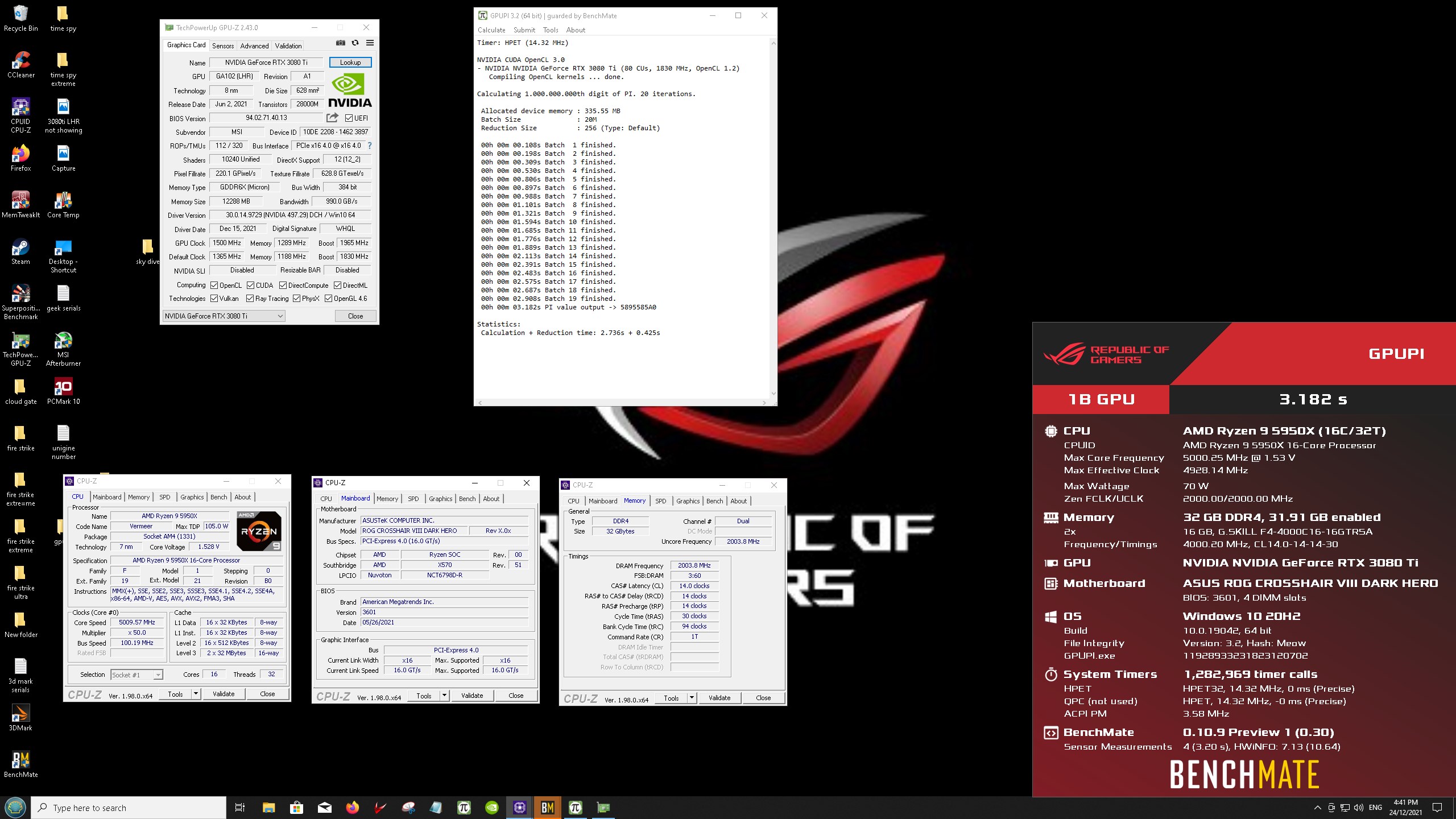
Task: Click Validate in CPU-Z CPU window
Action: [x=224, y=694]
